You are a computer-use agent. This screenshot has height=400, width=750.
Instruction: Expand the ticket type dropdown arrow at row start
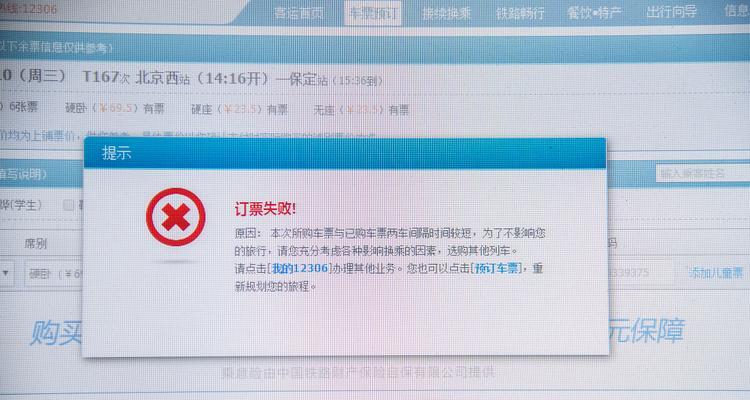6,273
